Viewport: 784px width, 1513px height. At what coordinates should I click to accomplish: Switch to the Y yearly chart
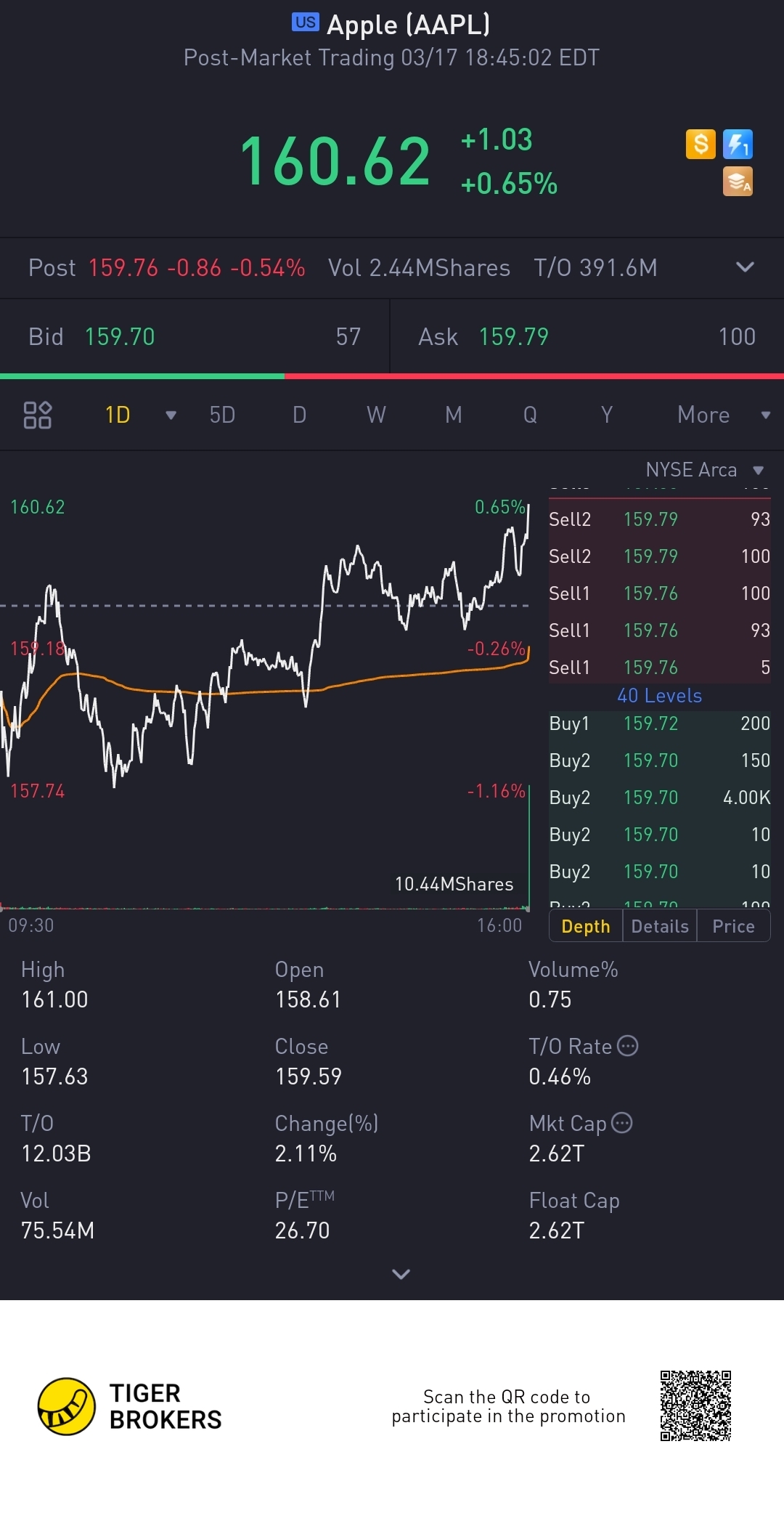click(607, 415)
